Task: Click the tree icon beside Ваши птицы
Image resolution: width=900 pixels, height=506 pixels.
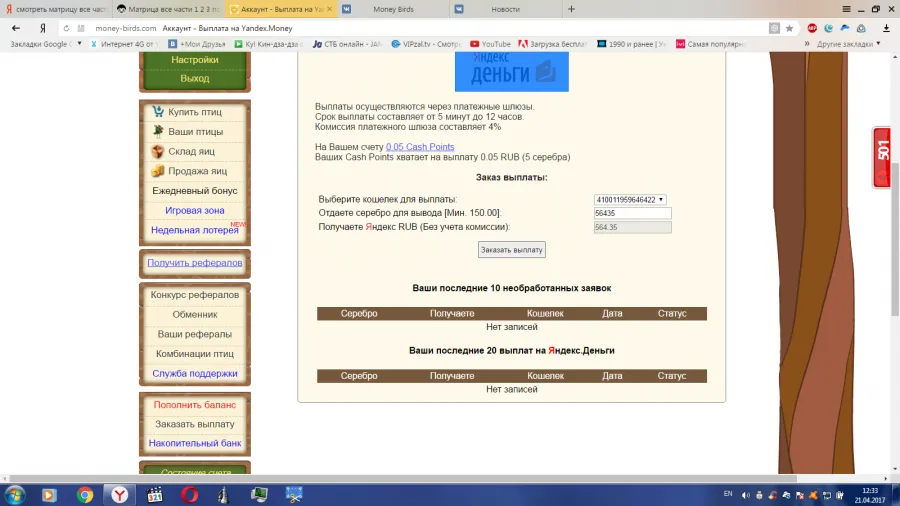Action: click(158, 131)
